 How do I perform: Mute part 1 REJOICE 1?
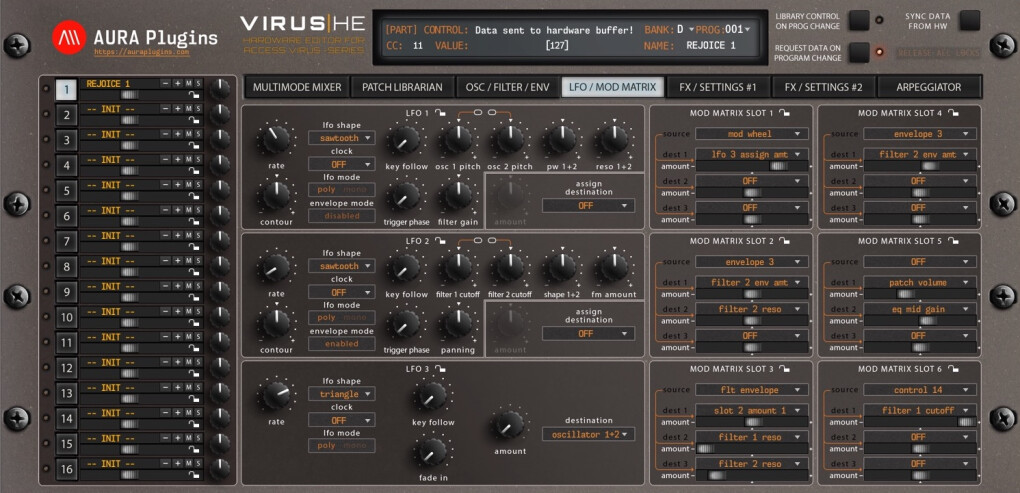click(188, 83)
